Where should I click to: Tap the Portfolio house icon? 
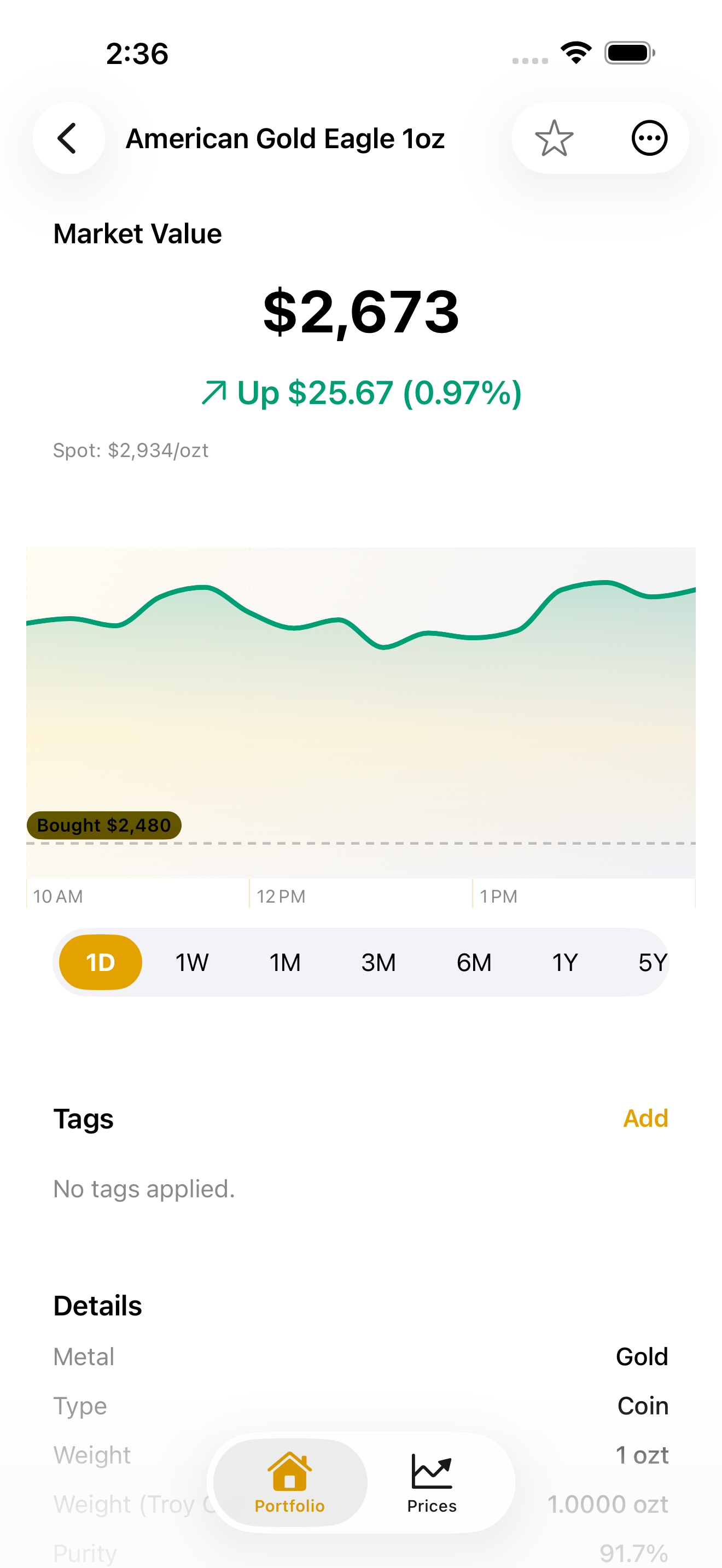tap(290, 1471)
